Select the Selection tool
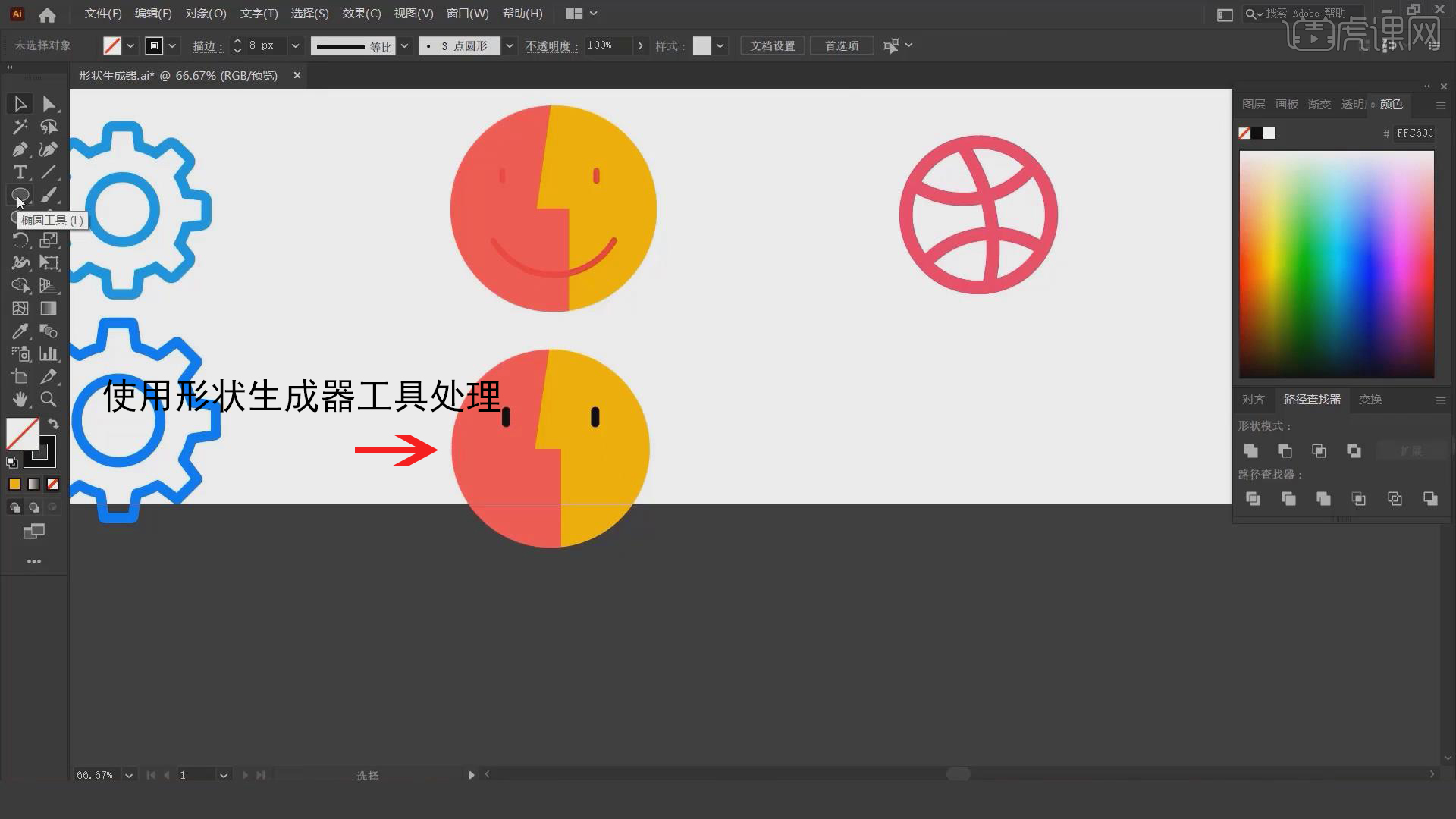 pos(20,104)
